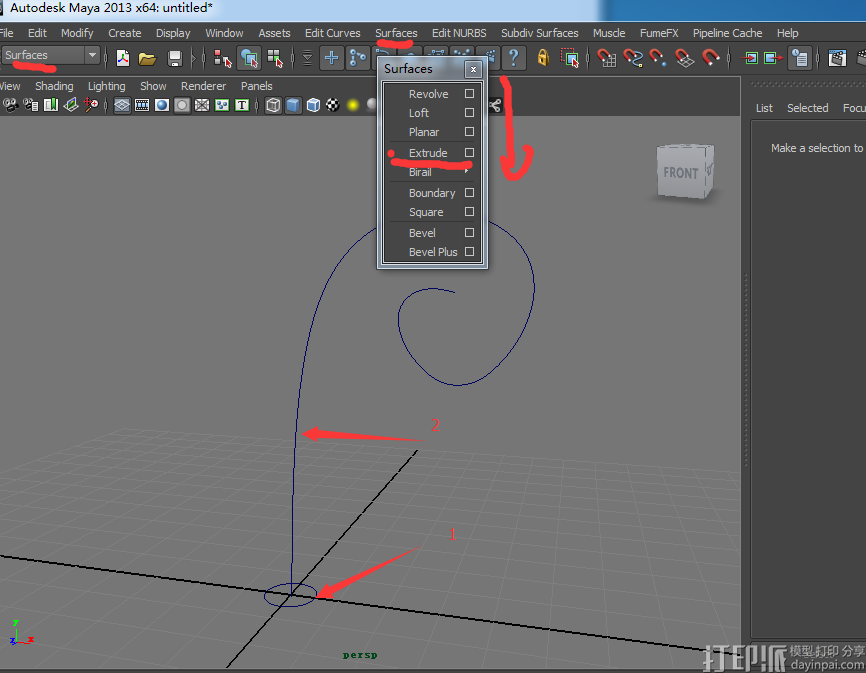
Task: Open the Bevel Plus option box
Action: point(469,252)
